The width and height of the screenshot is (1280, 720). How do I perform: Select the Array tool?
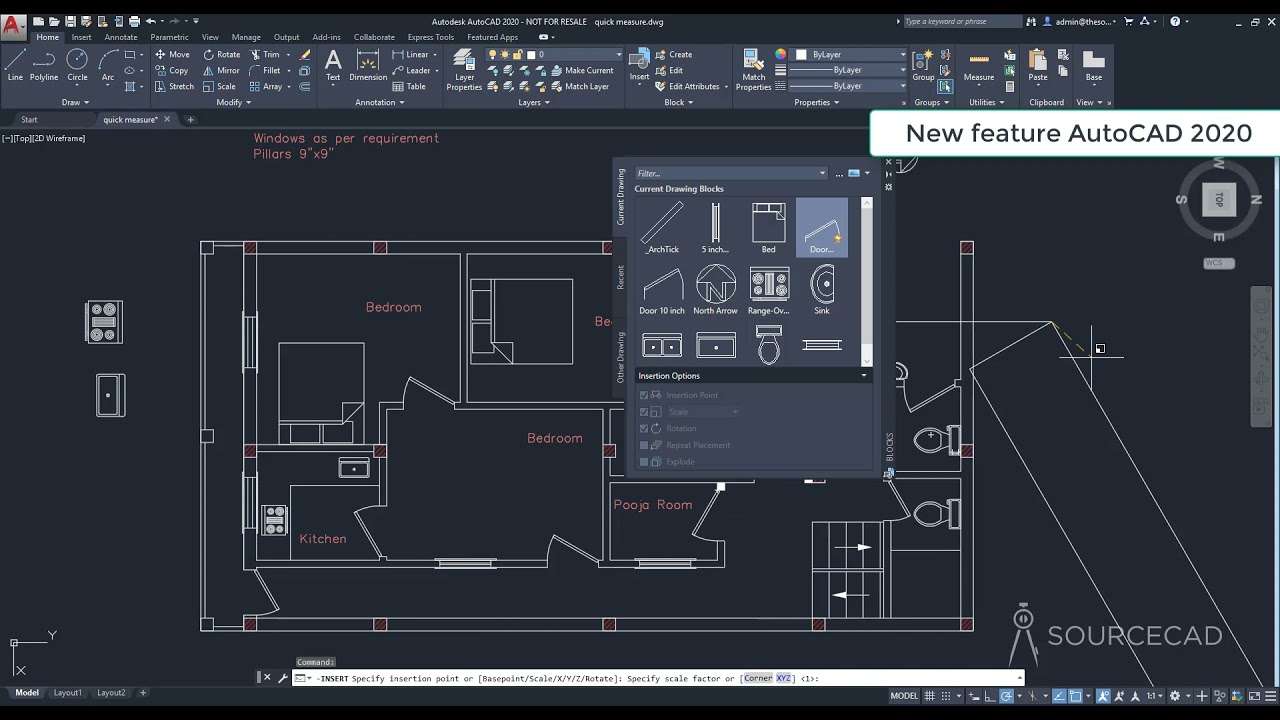click(266, 87)
